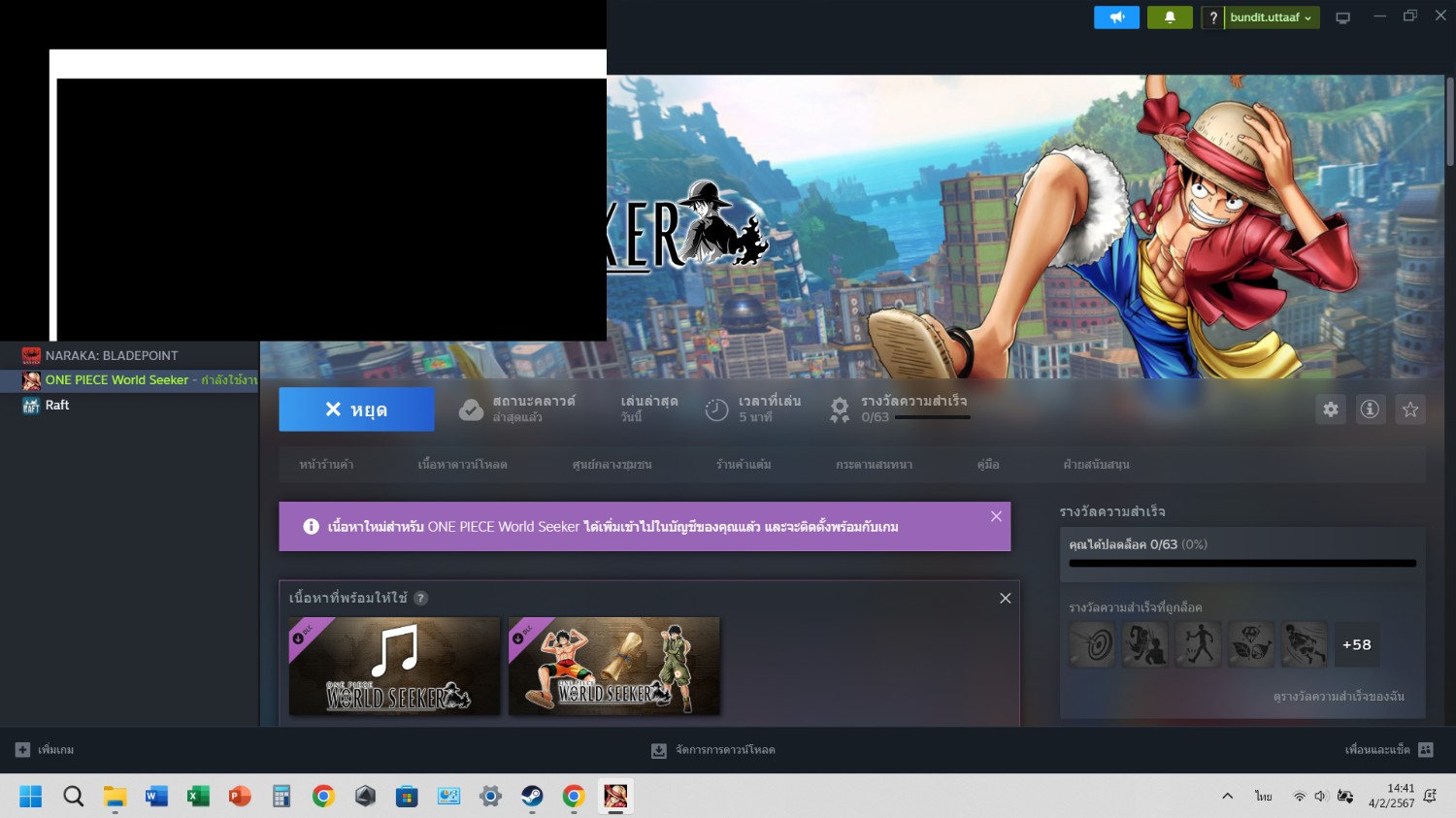Switch to the One Piece game taskbar icon
Image resolution: width=1456 pixels, height=818 pixels.
[x=615, y=797]
